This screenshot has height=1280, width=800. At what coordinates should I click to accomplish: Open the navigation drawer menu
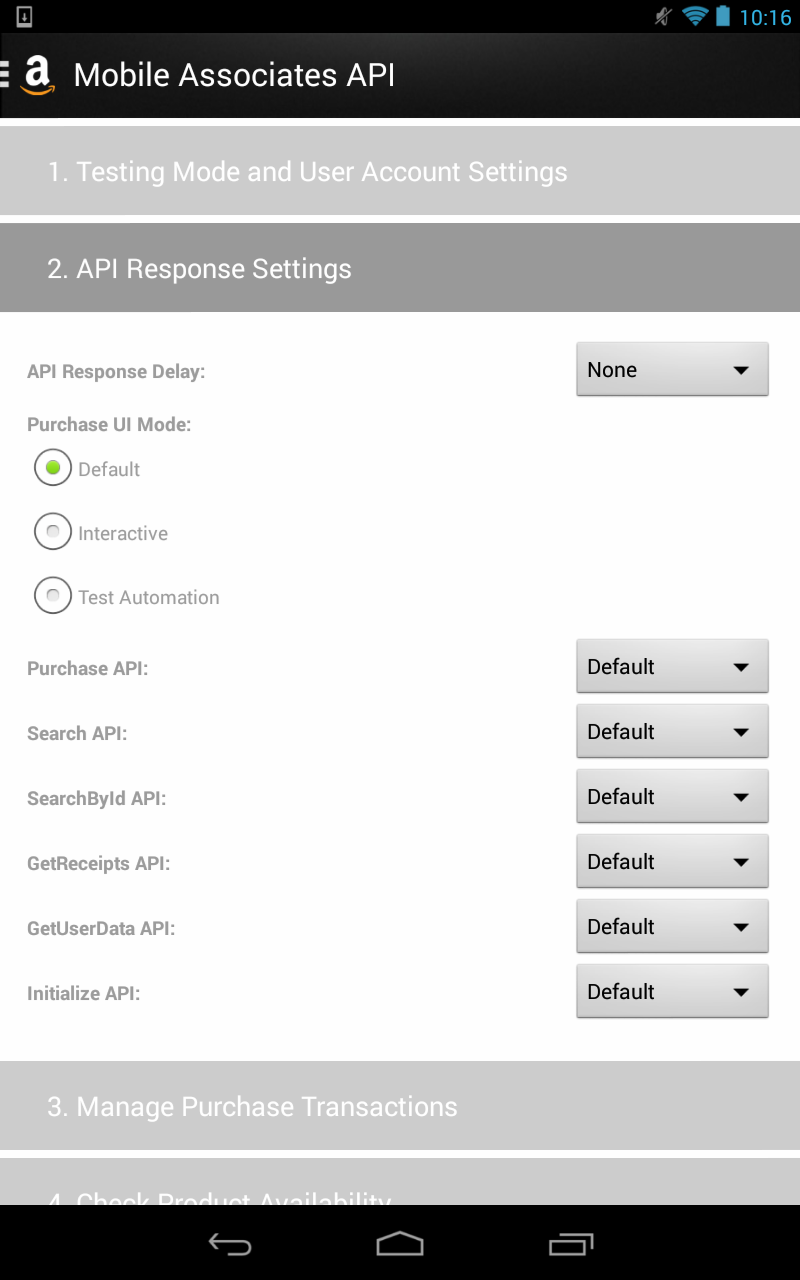click(8, 75)
